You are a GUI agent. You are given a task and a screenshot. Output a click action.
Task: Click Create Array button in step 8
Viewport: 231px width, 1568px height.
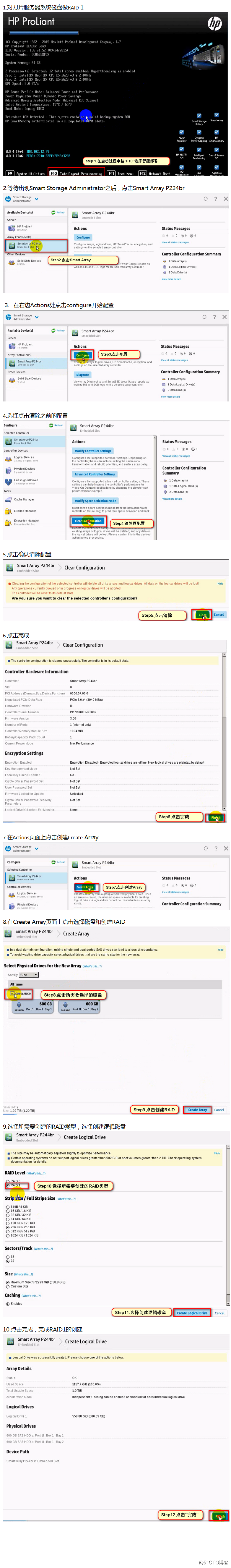coord(197,1109)
